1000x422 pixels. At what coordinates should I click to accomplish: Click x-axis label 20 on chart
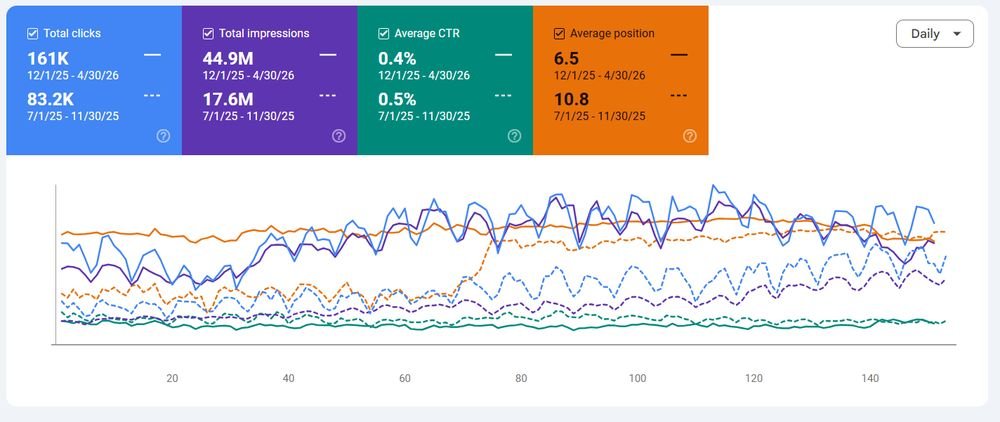172,379
